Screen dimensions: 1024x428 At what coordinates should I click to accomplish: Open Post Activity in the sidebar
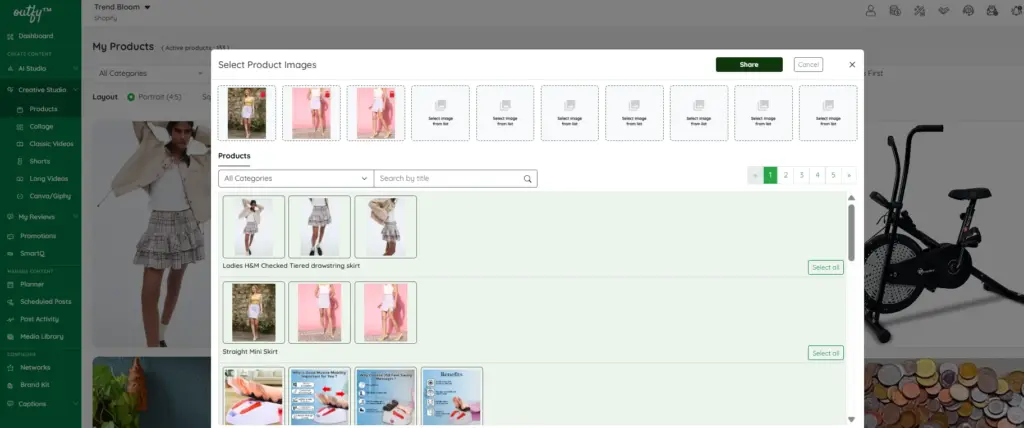[x=40, y=319]
